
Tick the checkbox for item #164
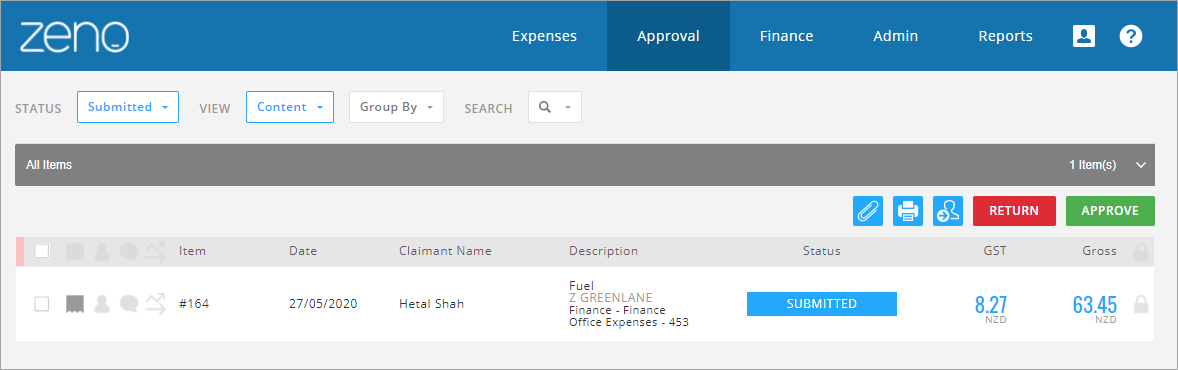[x=42, y=304]
